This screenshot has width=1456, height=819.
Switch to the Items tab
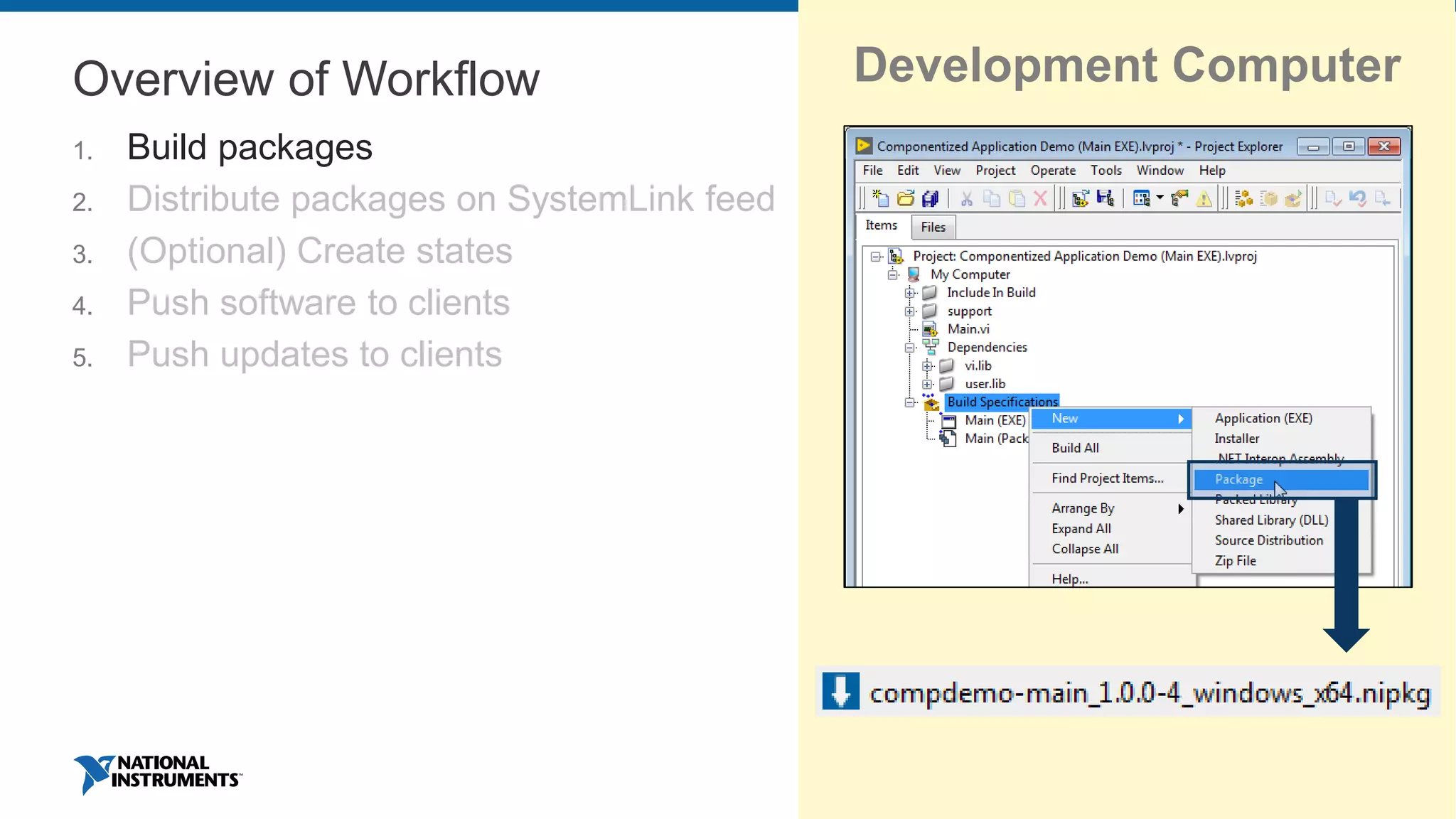[882, 225]
